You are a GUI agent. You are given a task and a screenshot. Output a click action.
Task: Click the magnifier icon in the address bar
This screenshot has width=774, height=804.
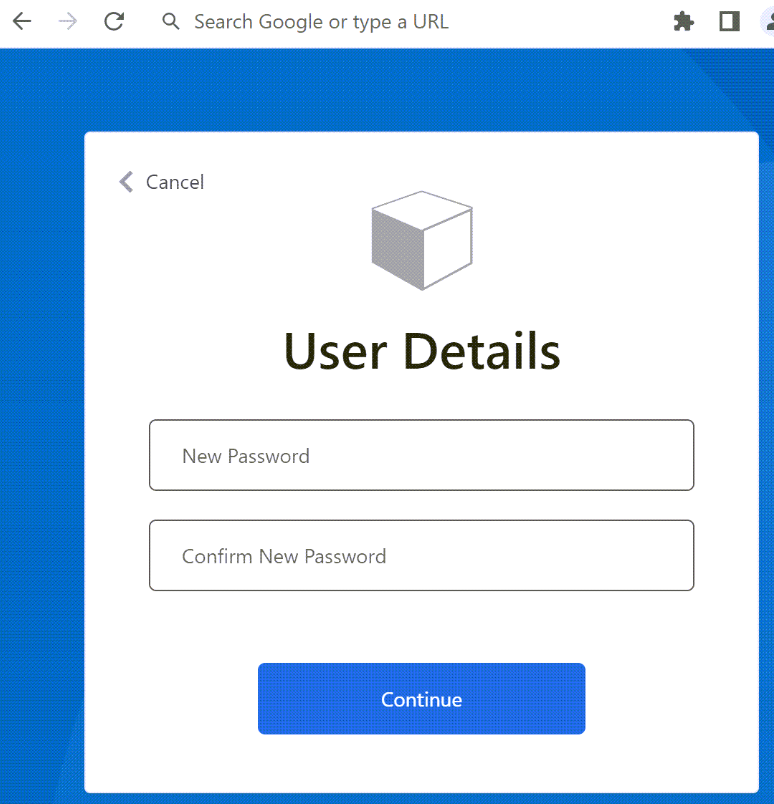pyautogui.click(x=170, y=20)
